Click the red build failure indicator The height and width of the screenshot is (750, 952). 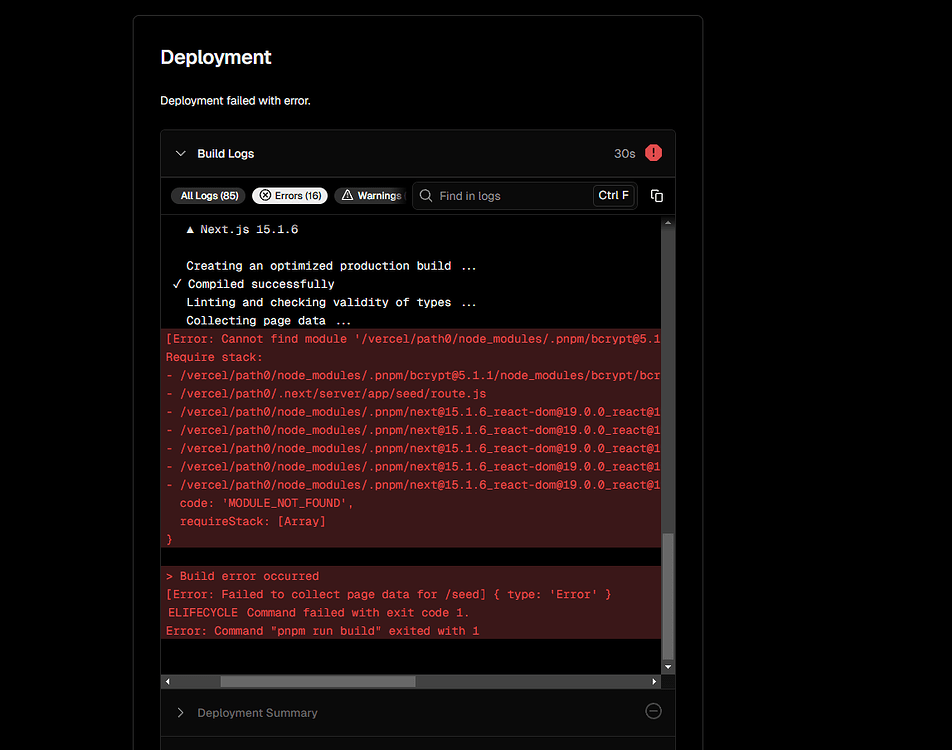coord(653,153)
